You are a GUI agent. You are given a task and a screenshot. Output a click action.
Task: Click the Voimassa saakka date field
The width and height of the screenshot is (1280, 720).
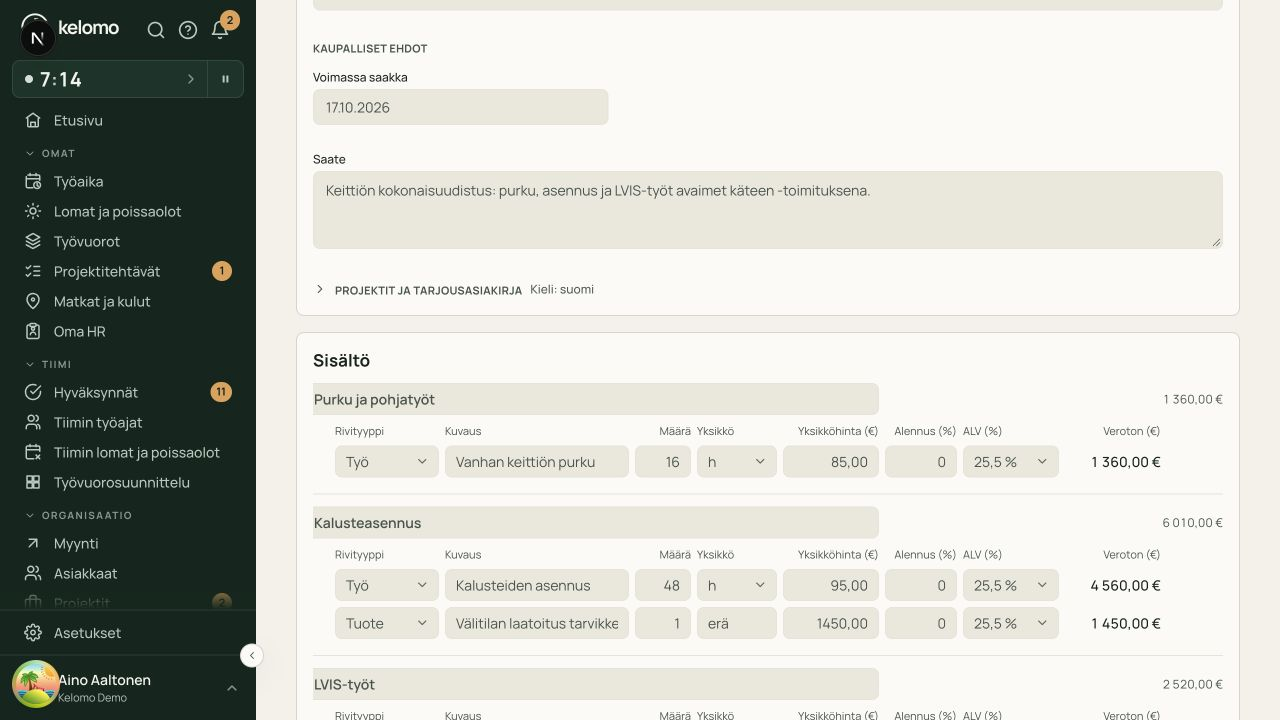[x=461, y=107]
